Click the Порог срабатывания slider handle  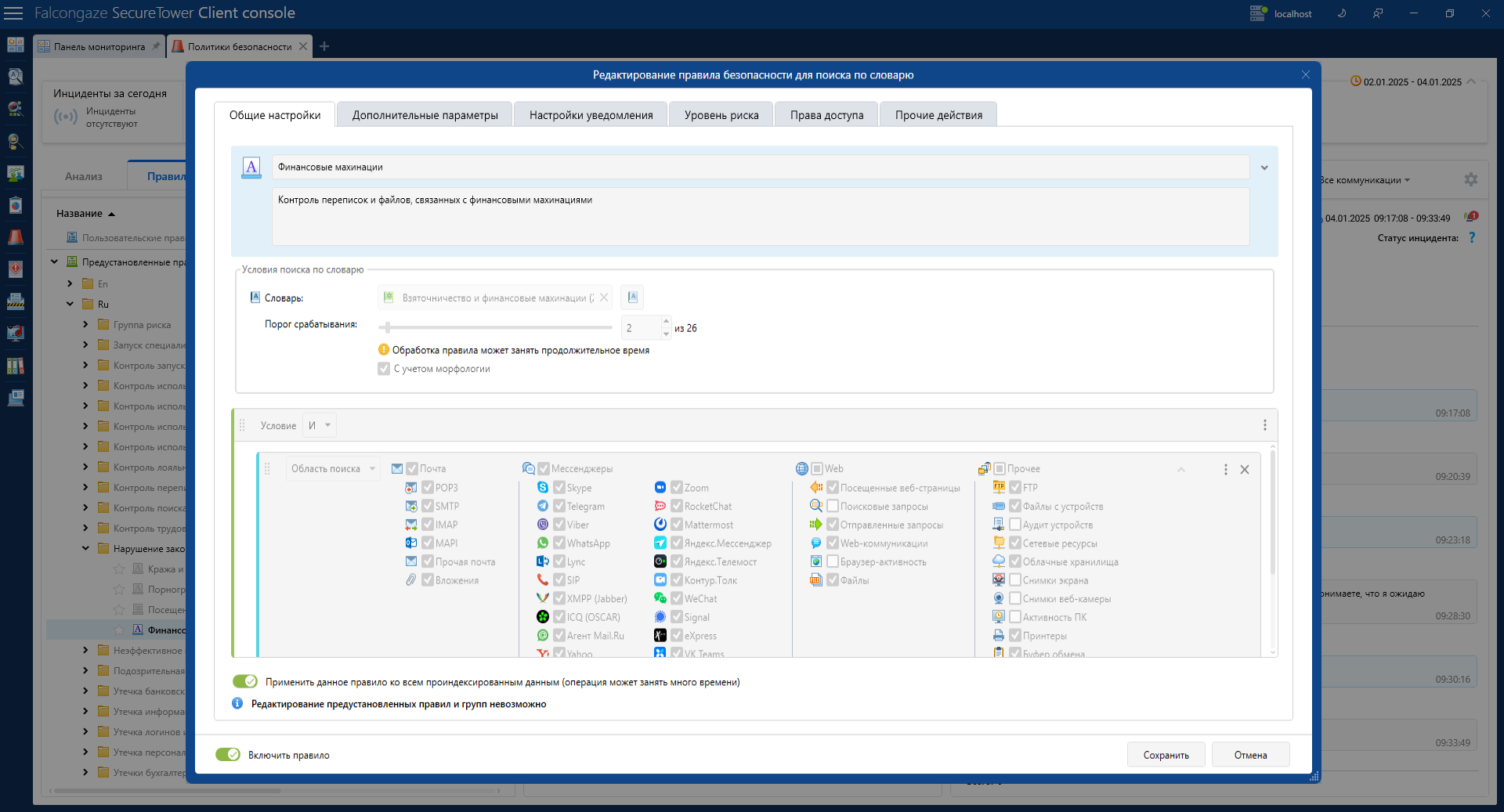388,327
